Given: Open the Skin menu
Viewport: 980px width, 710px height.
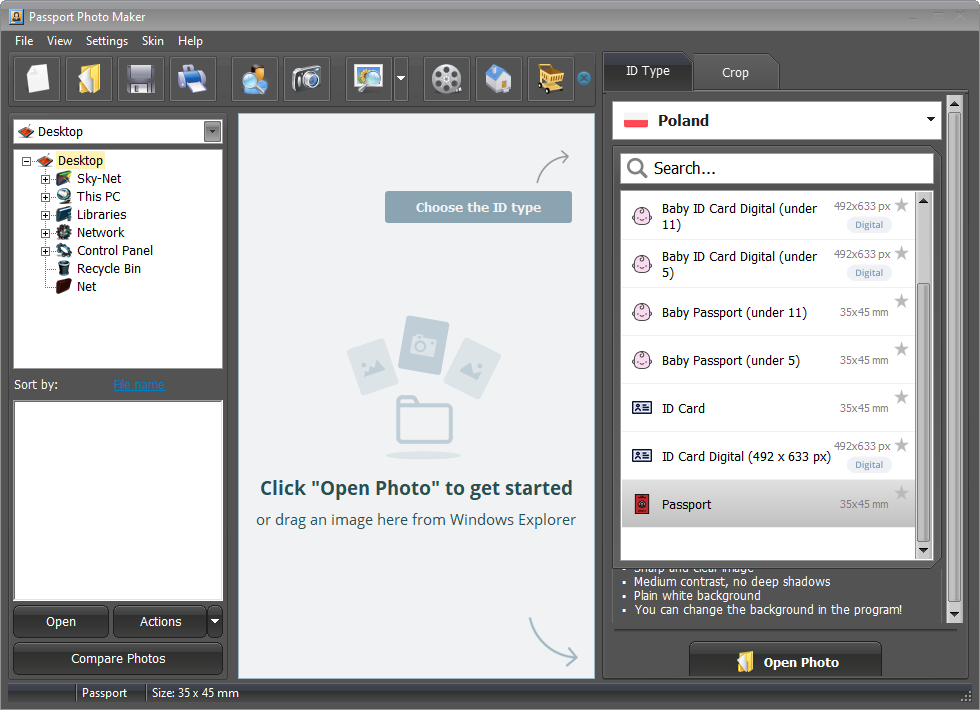Looking at the screenshot, I should click(x=152, y=41).
